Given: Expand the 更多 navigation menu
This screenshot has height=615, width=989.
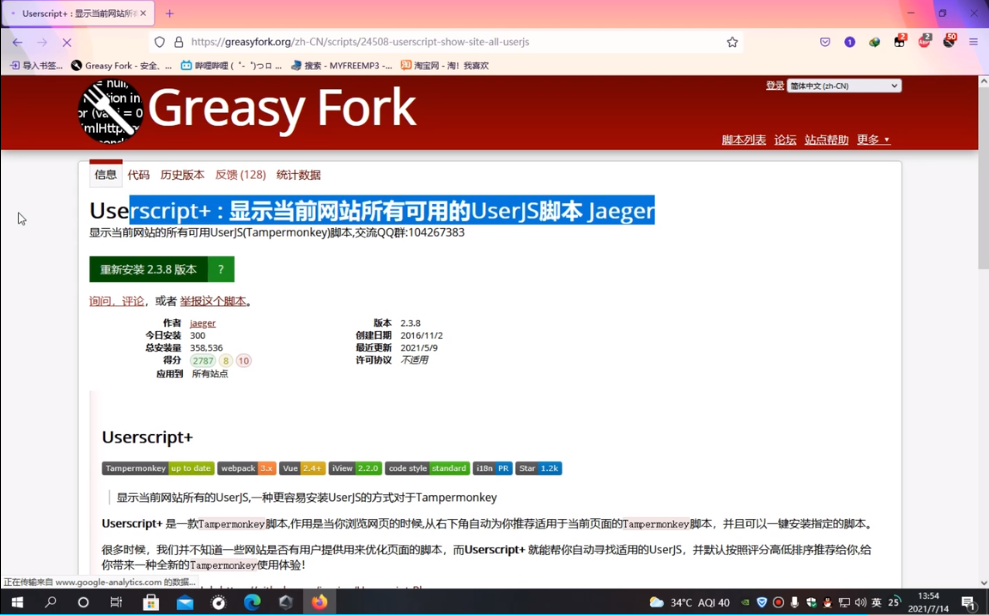Looking at the screenshot, I should click(x=873, y=140).
